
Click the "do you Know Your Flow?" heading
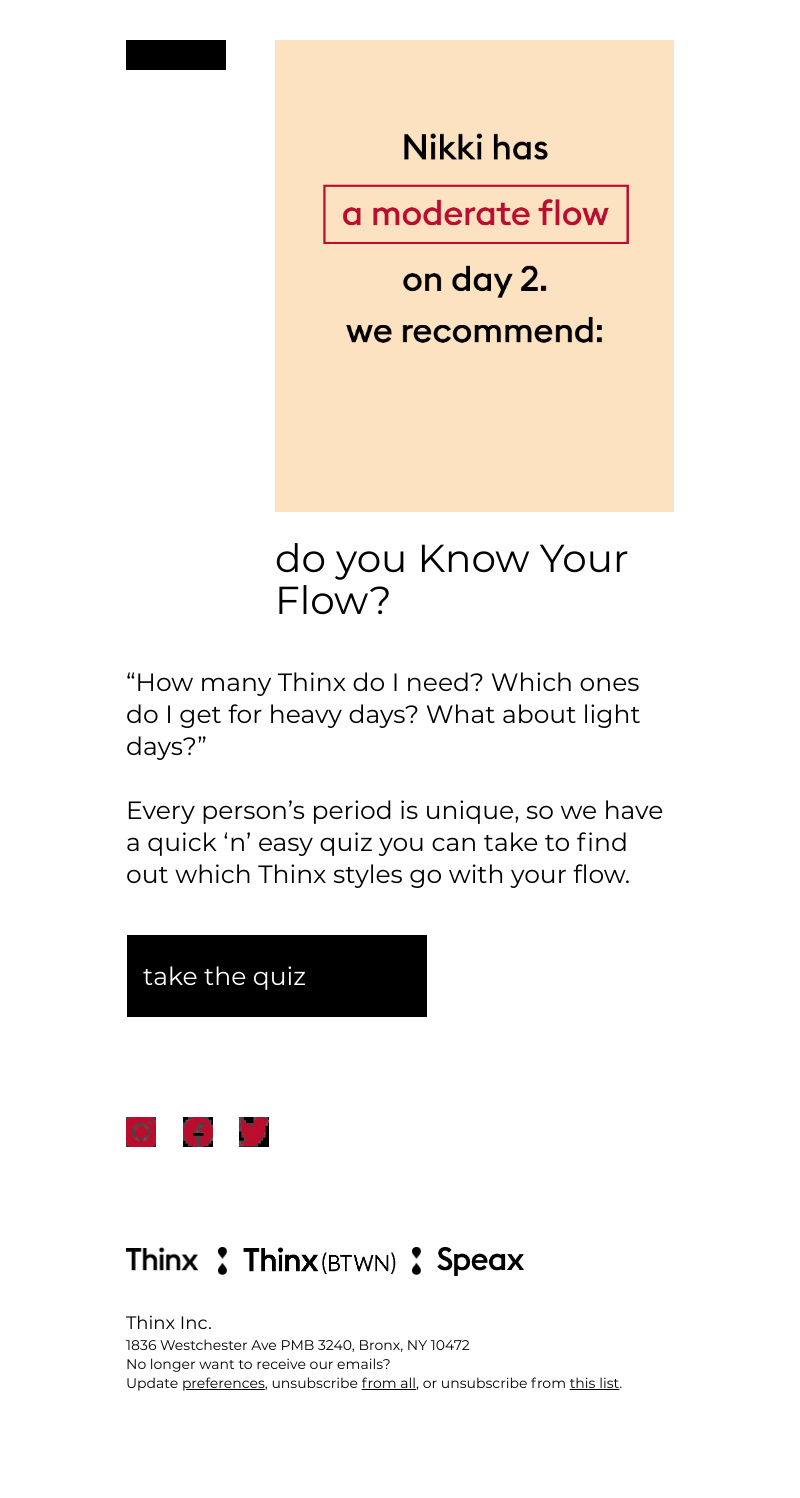451,579
